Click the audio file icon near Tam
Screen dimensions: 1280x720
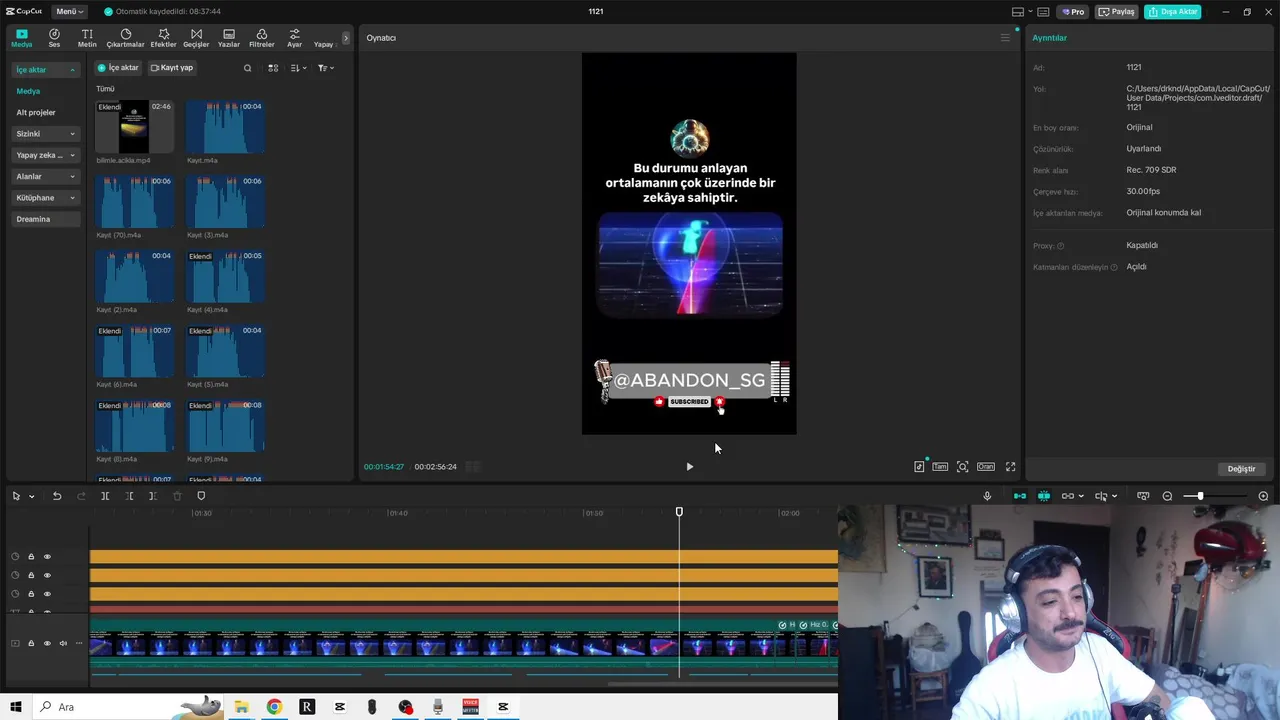pyautogui.click(x=919, y=467)
